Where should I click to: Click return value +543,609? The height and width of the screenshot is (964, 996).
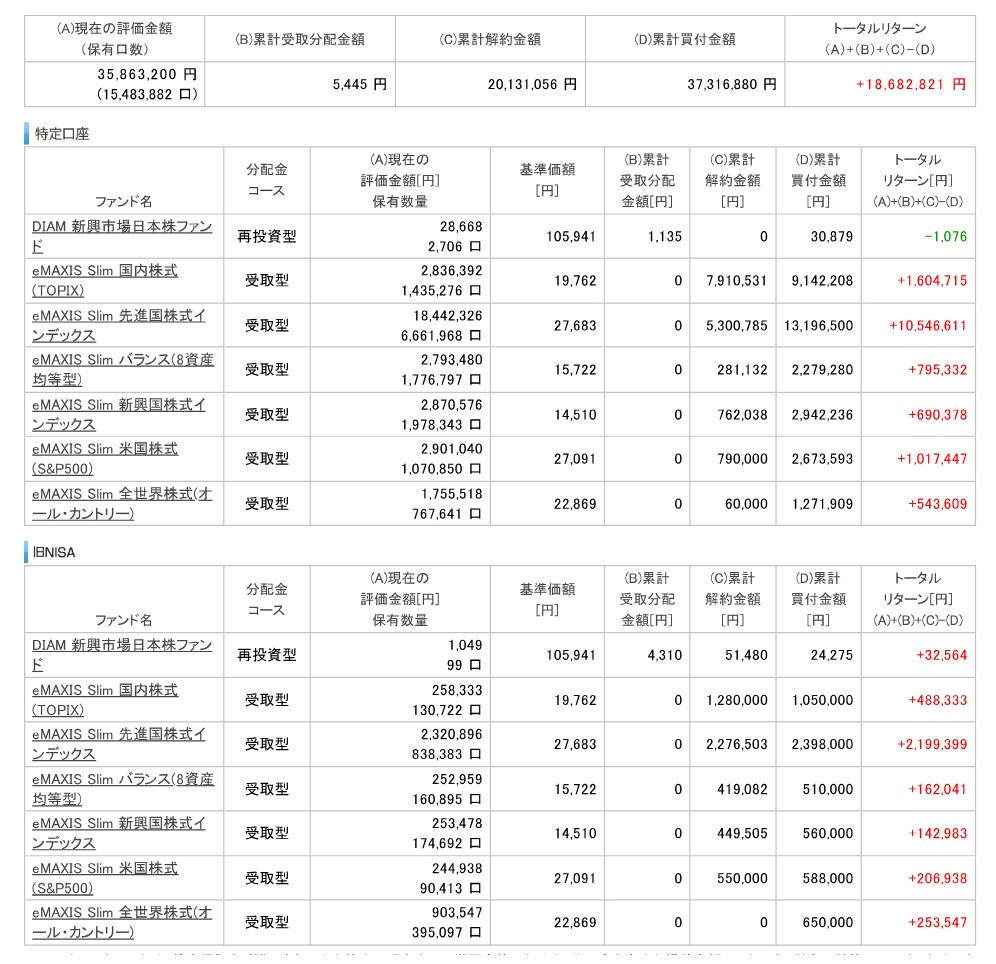pos(938,504)
